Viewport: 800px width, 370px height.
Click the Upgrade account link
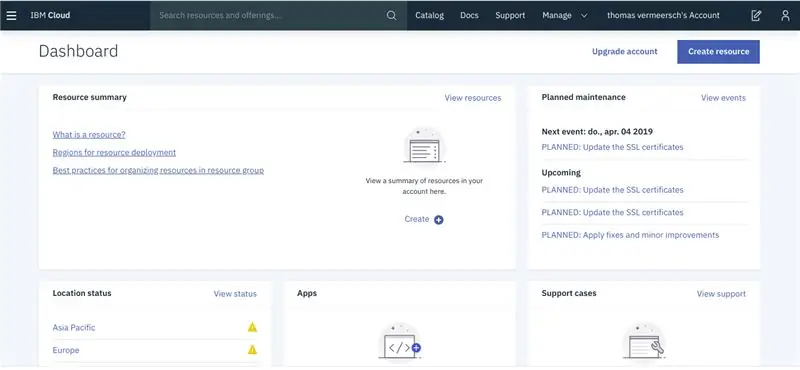pos(624,52)
